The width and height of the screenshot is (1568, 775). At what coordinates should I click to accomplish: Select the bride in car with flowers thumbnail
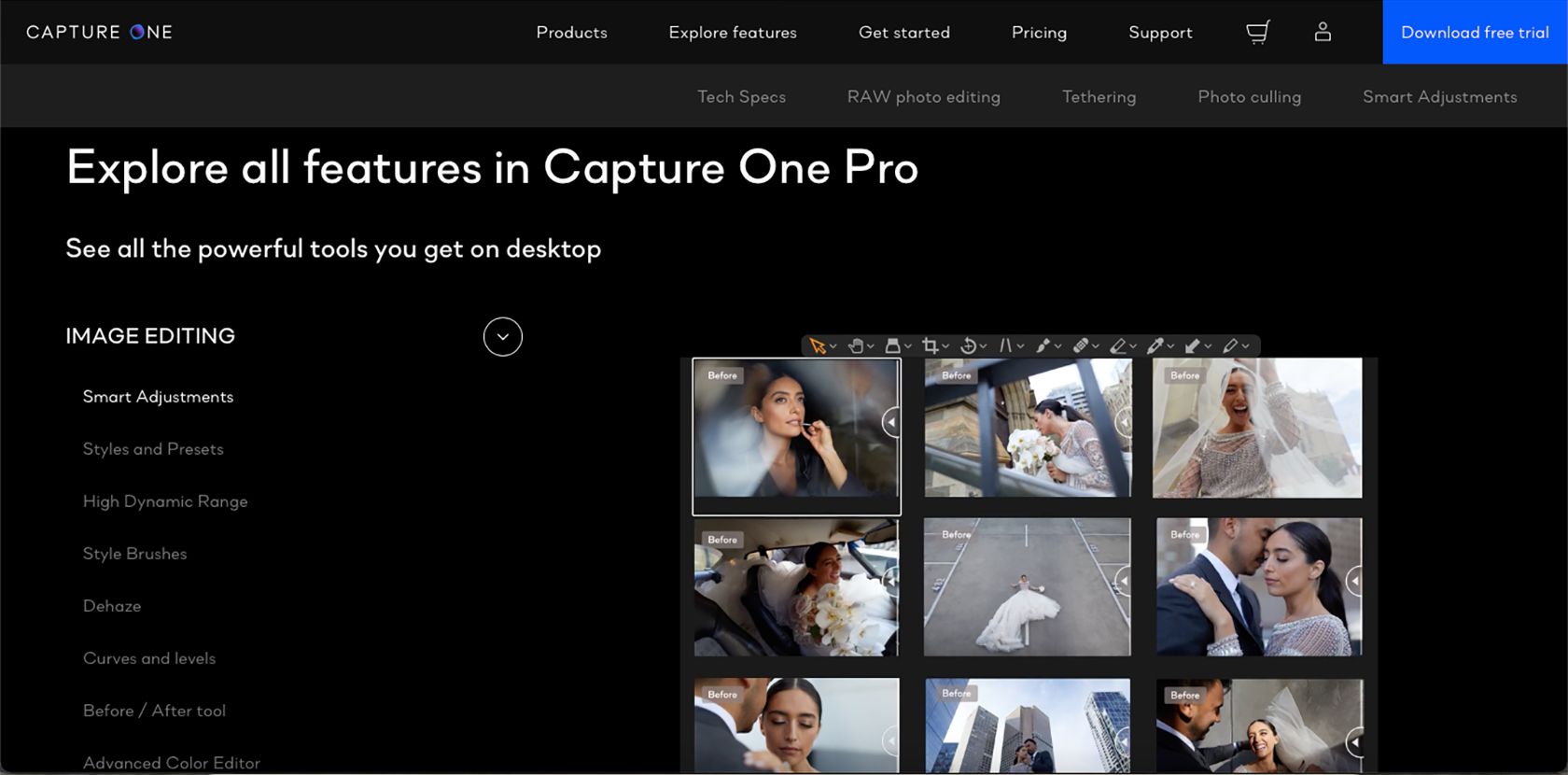pyautogui.click(x=796, y=588)
